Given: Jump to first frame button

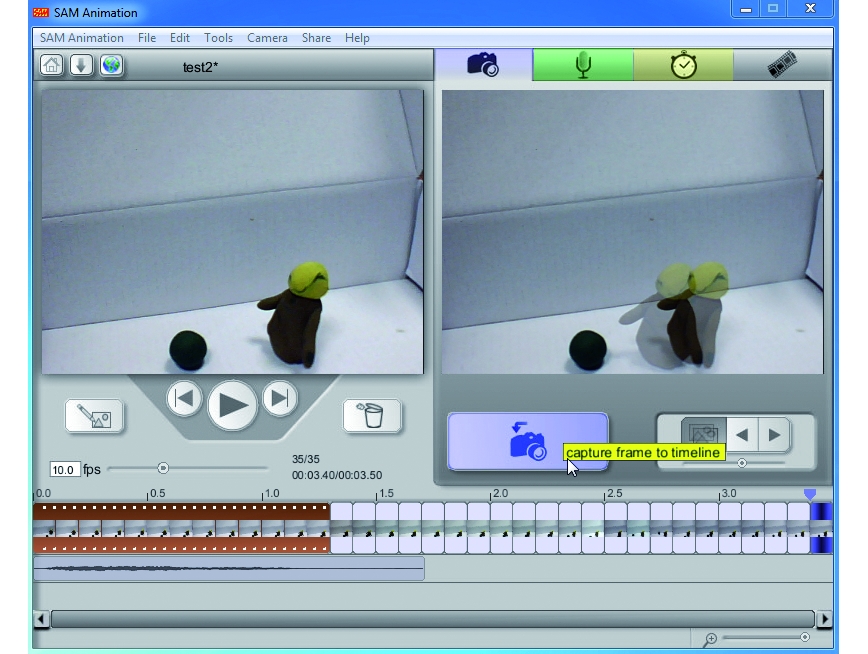Looking at the screenshot, I should (x=184, y=399).
